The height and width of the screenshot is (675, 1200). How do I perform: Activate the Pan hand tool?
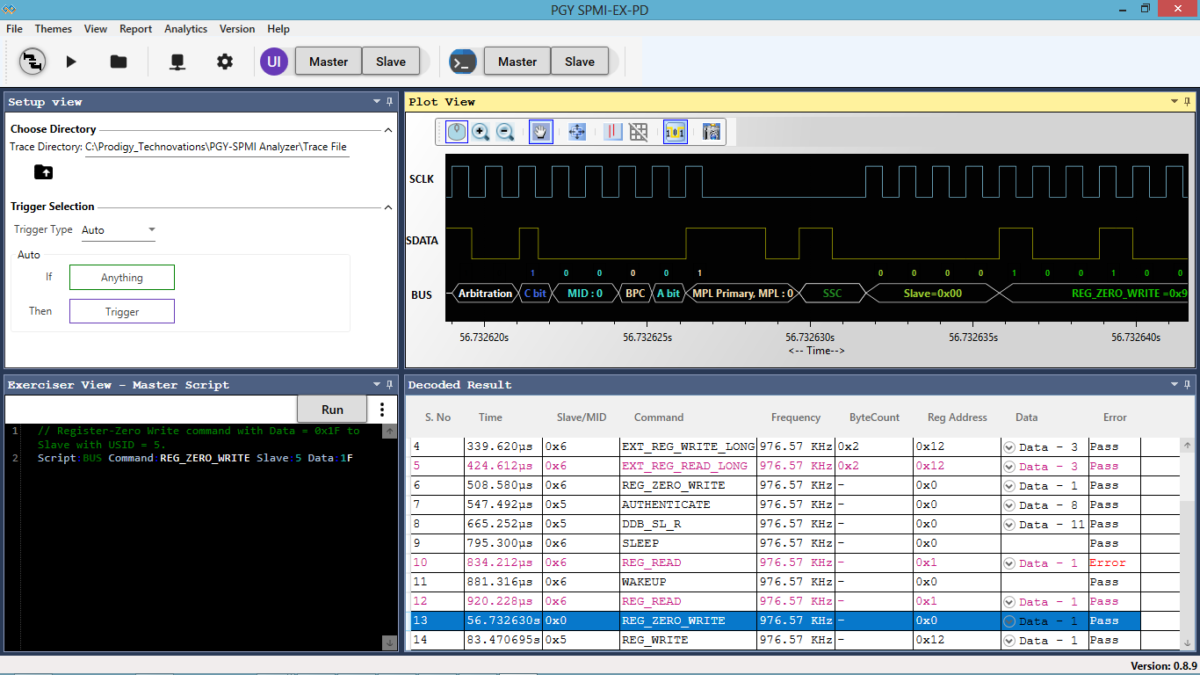(x=541, y=132)
